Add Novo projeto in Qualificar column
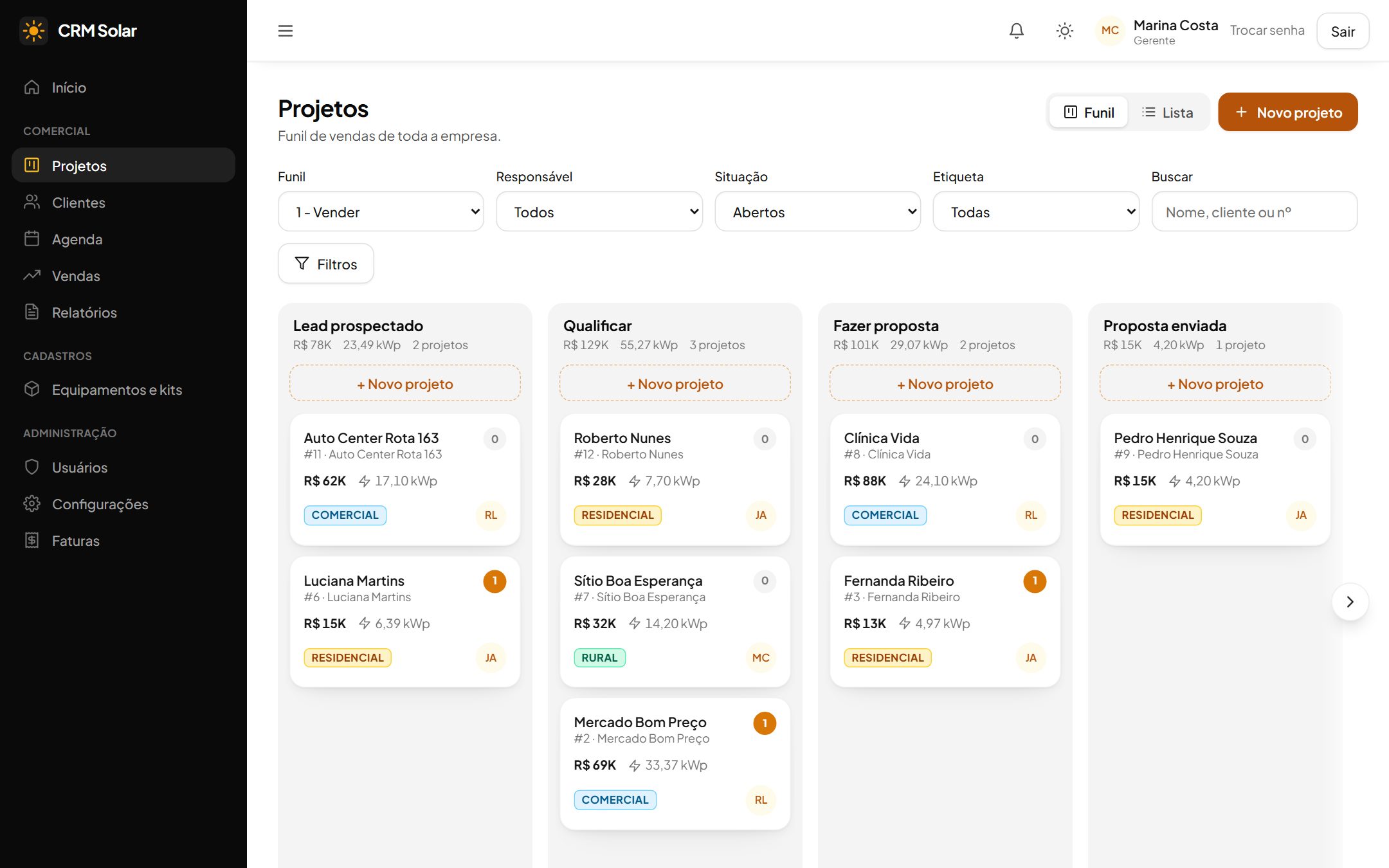 coord(675,384)
